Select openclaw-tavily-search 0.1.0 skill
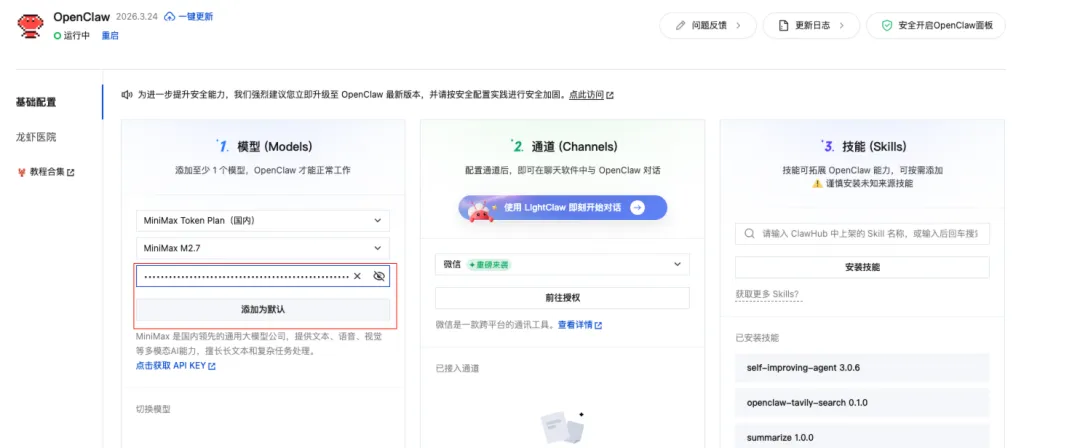 [x=862, y=402]
